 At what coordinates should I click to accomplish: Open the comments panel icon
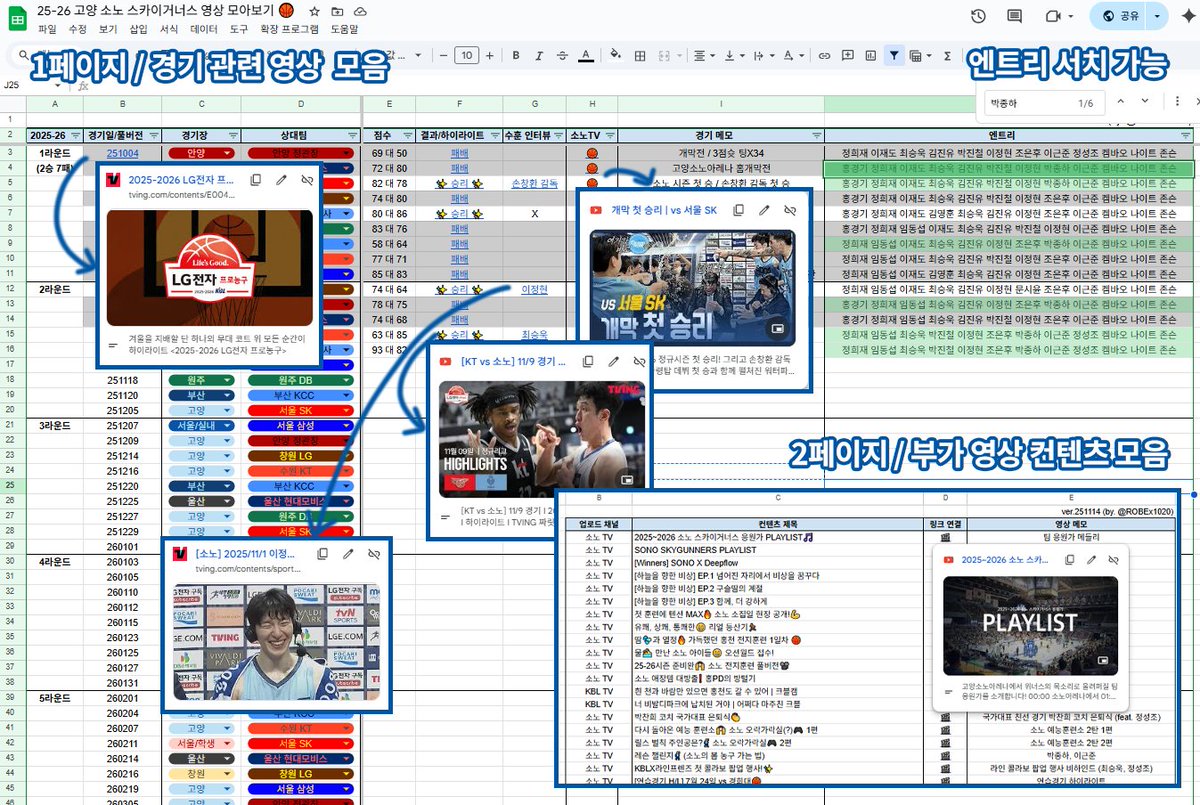coord(1014,17)
